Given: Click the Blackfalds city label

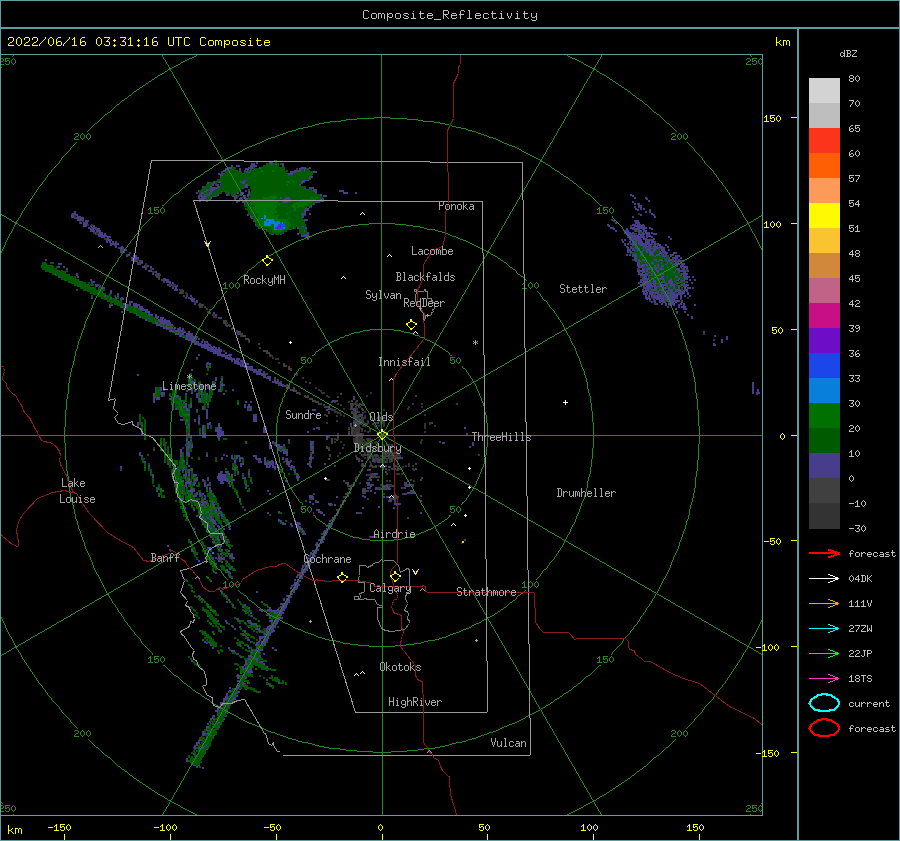Looking at the screenshot, I should [425, 277].
